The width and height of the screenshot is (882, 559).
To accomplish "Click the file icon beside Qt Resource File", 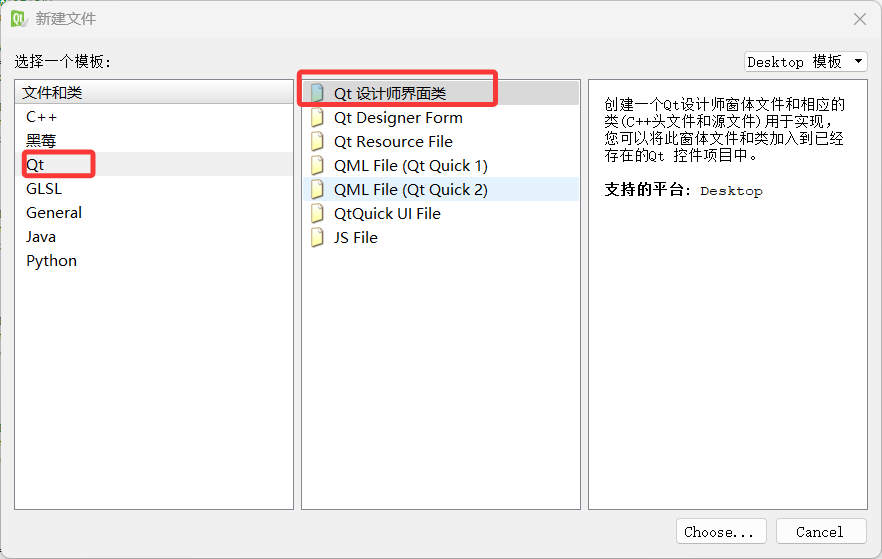I will pyautogui.click(x=317, y=141).
